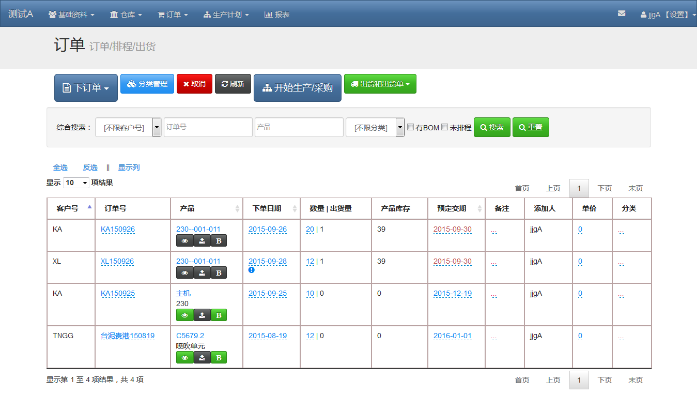
Task: Click the green eye icon in the TNGG row
Action: pyautogui.click(x=184, y=358)
